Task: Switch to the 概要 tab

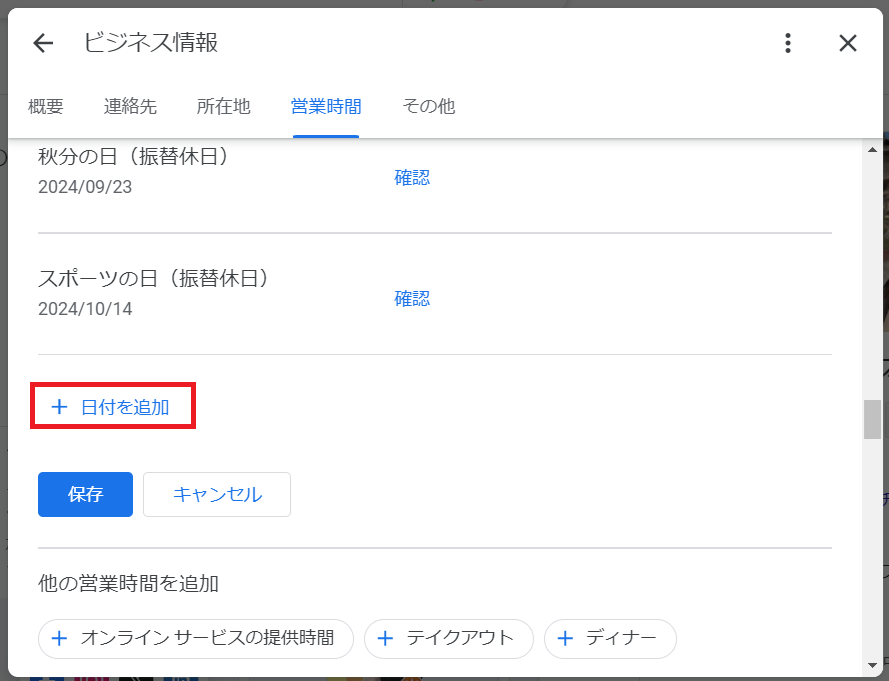Action: [46, 106]
